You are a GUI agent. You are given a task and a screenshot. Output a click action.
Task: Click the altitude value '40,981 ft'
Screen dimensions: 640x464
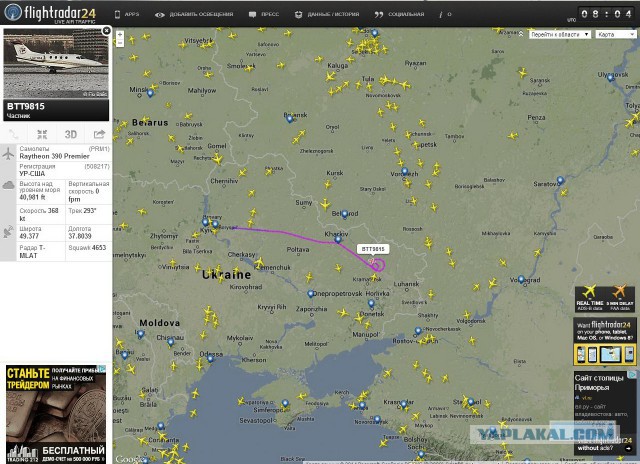tap(32, 198)
